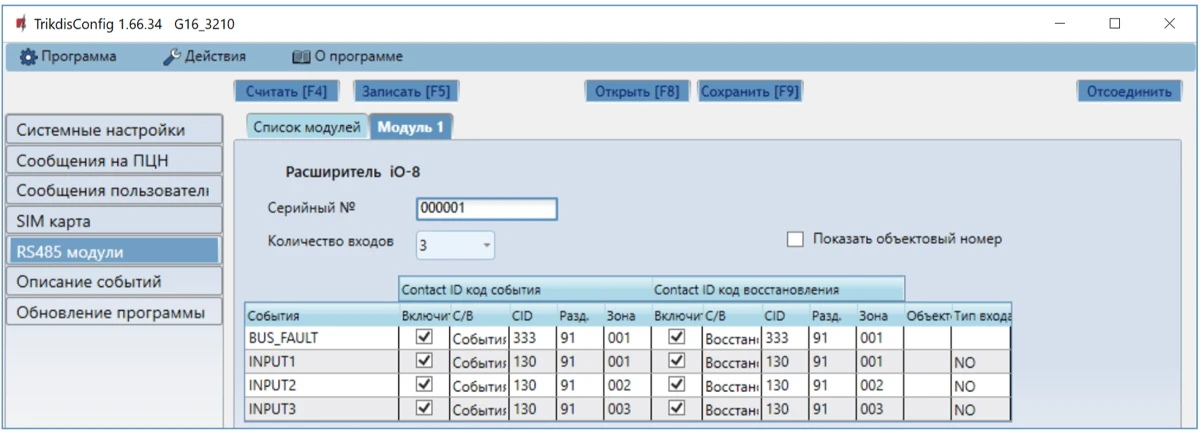
Task: Click the Записать [F5] button
Action: [406, 92]
